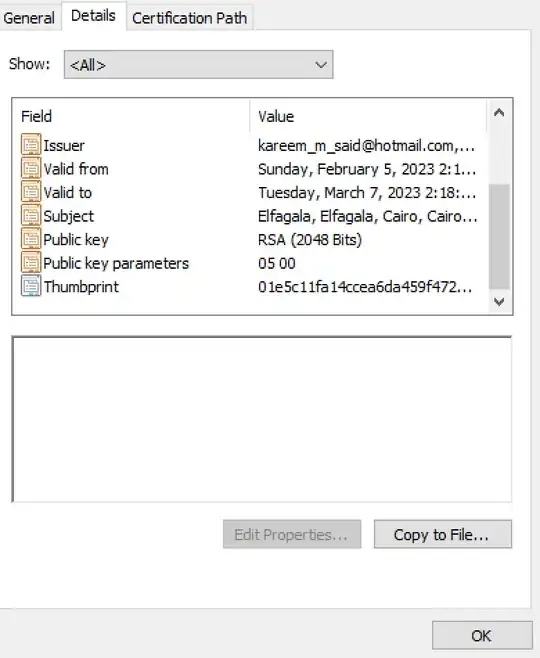Click the Thumbprint field icon

pos(31,286)
